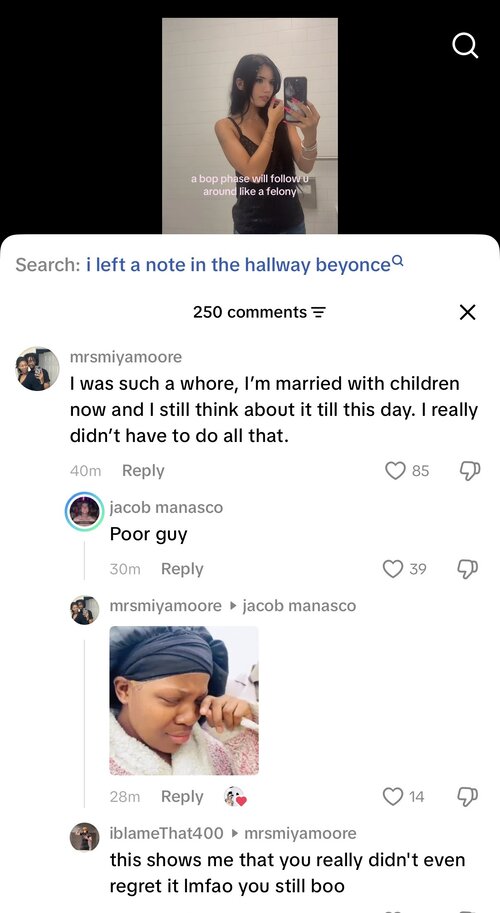Viewport: 500px width, 913px height.
Task: Open iblameThat400's avatar
Action: [84, 837]
